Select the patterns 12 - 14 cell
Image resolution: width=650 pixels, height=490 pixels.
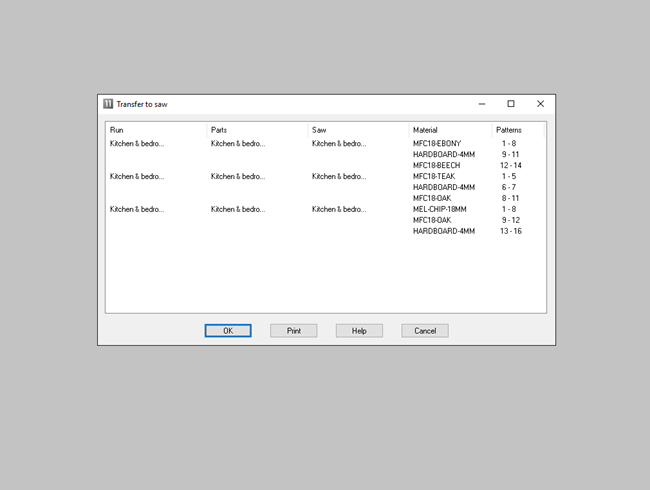(x=511, y=165)
